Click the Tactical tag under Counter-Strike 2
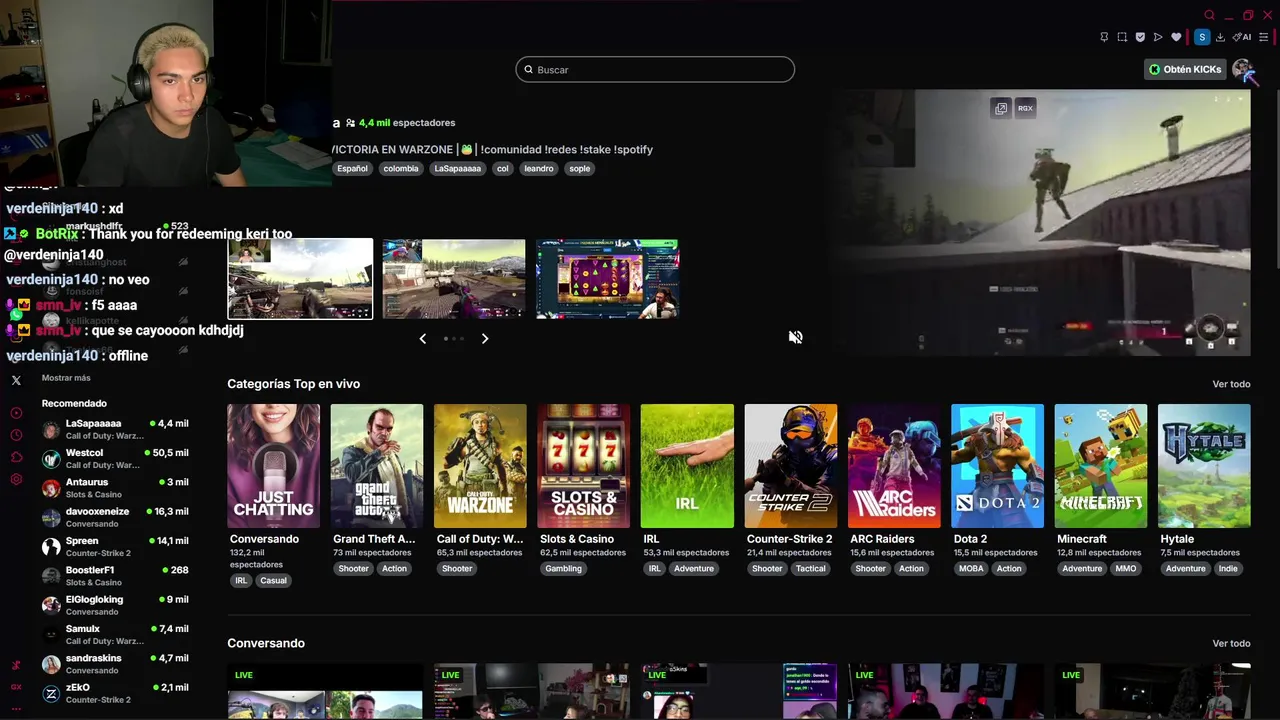Image resolution: width=1280 pixels, height=720 pixels. click(x=811, y=569)
